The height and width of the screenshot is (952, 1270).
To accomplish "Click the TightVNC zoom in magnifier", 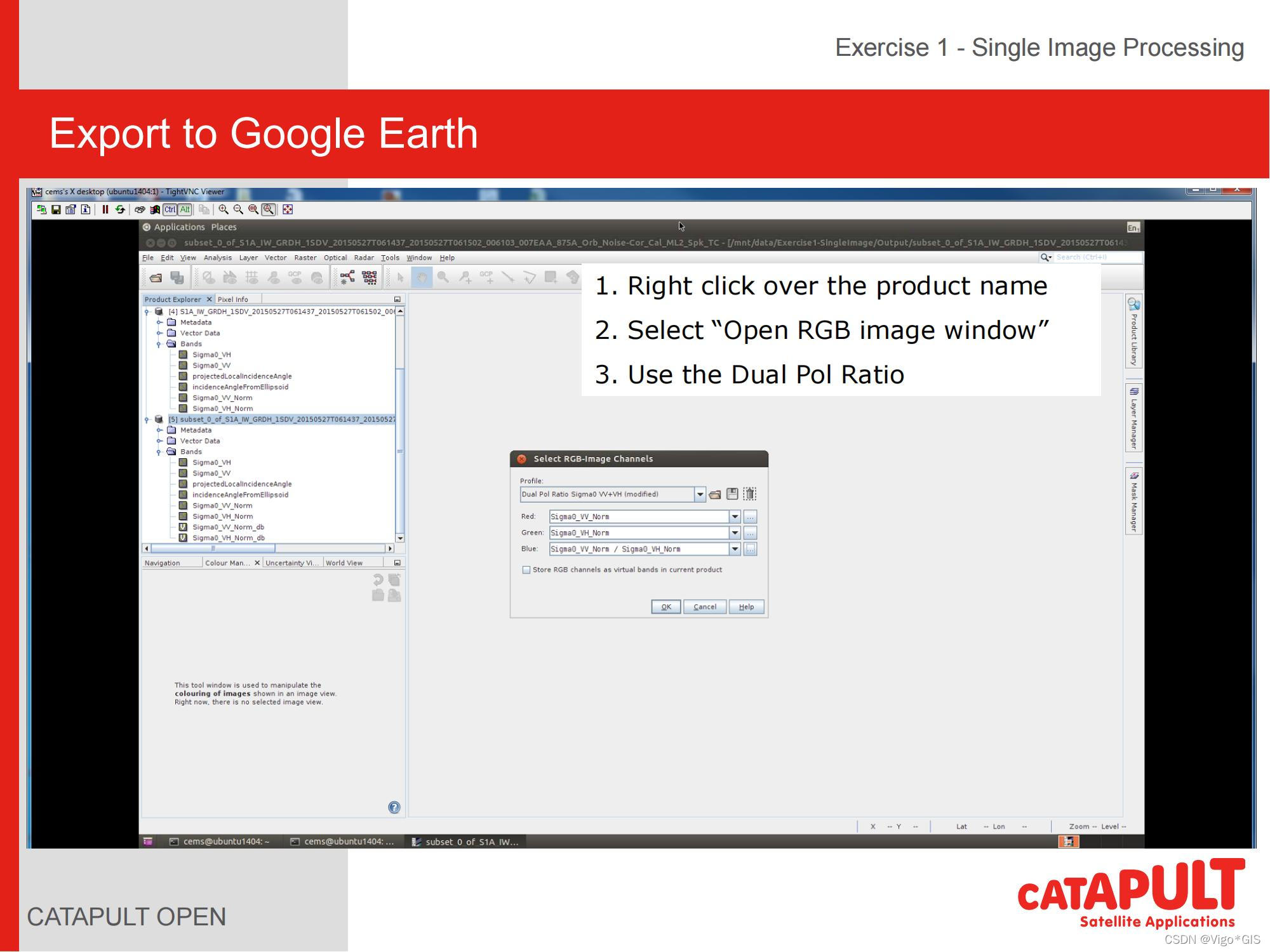I will click(x=224, y=209).
